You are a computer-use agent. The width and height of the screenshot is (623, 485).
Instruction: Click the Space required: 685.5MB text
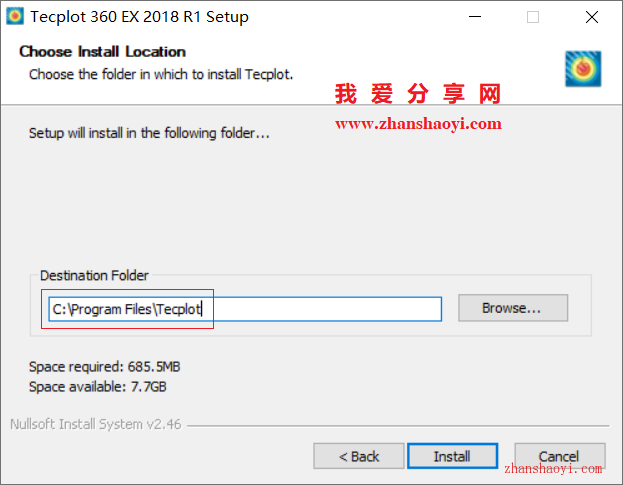tap(104, 367)
